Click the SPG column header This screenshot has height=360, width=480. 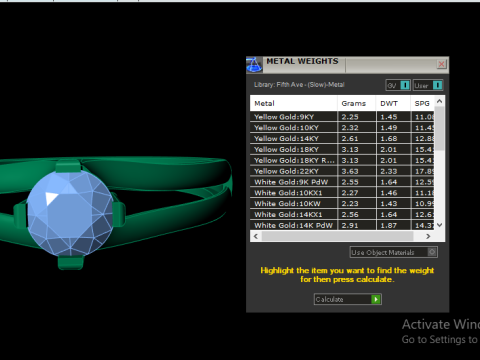422,103
